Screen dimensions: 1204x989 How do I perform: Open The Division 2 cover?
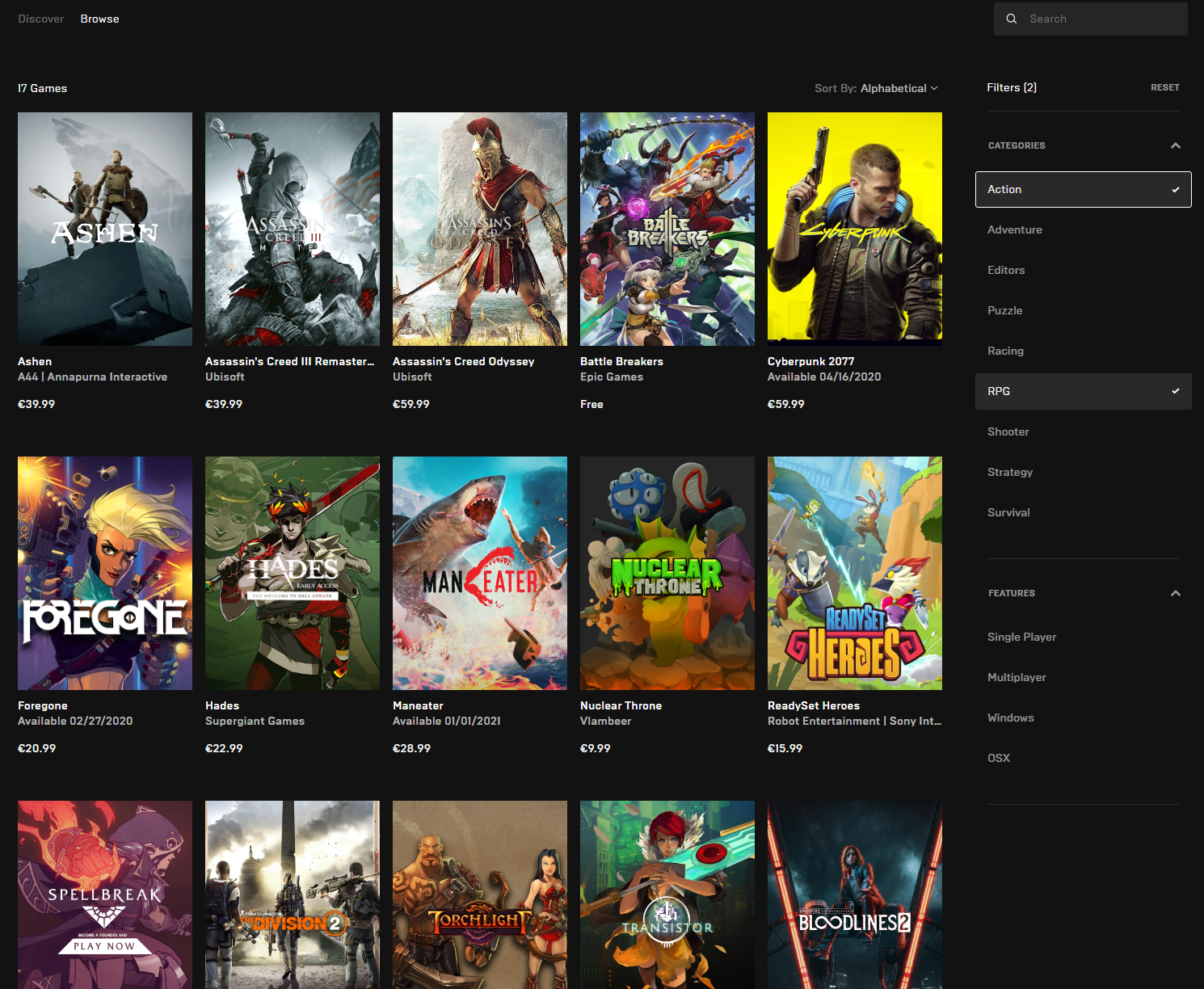point(293,894)
